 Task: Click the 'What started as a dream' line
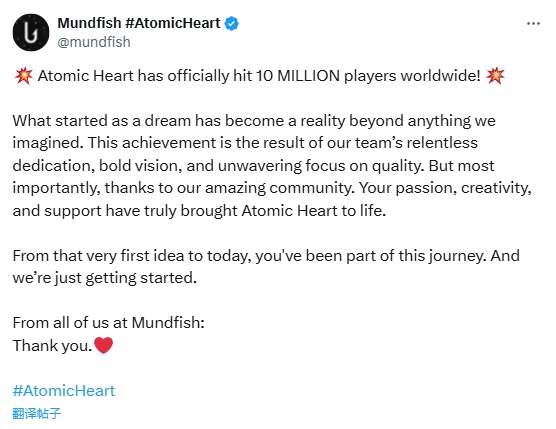click(254, 121)
